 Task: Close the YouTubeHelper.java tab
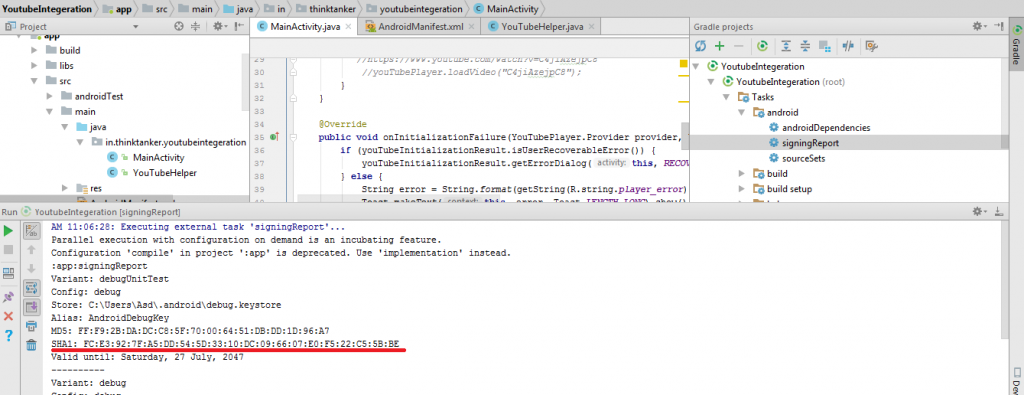click(x=592, y=27)
